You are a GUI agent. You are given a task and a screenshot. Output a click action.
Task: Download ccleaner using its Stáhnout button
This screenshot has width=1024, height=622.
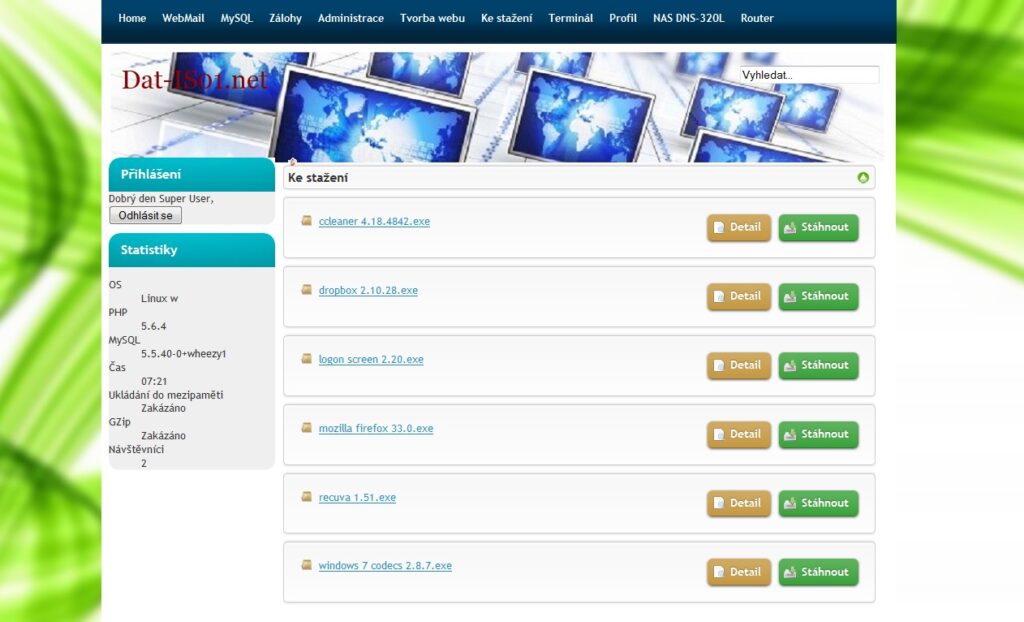click(x=818, y=228)
